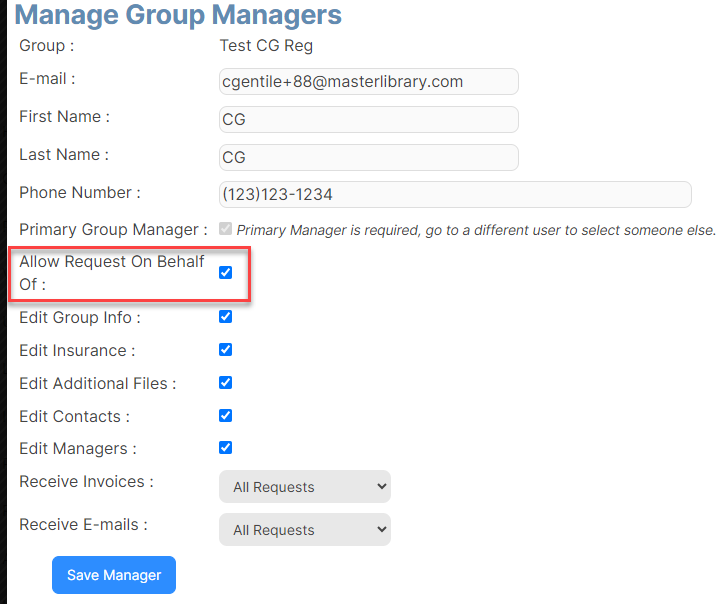Uncheck the Edit Group Info checkbox
Viewport: 727px width, 604px height.
(225, 317)
